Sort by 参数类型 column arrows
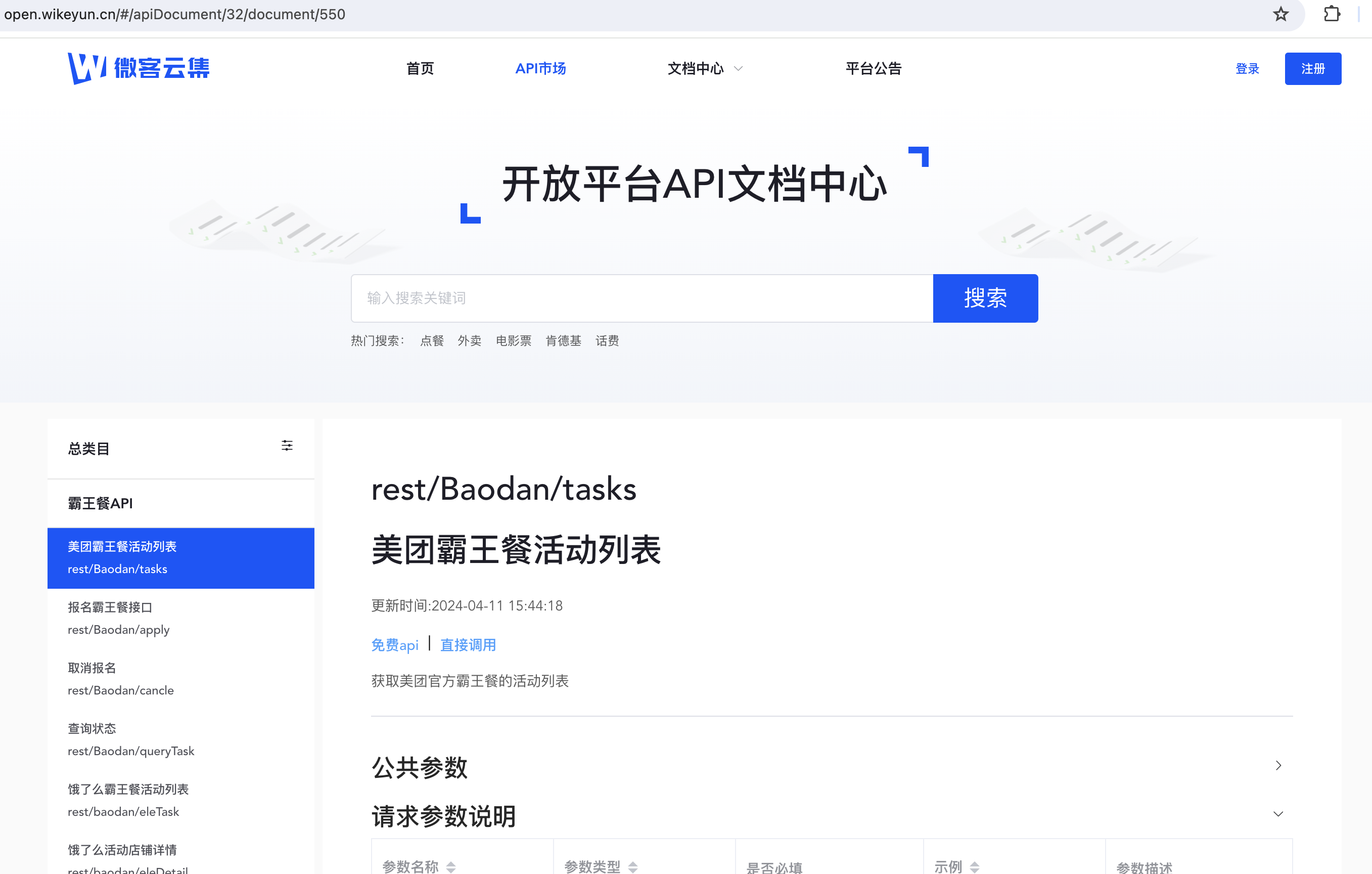The width and height of the screenshot is (1372, 874). (x=633, y=866)
